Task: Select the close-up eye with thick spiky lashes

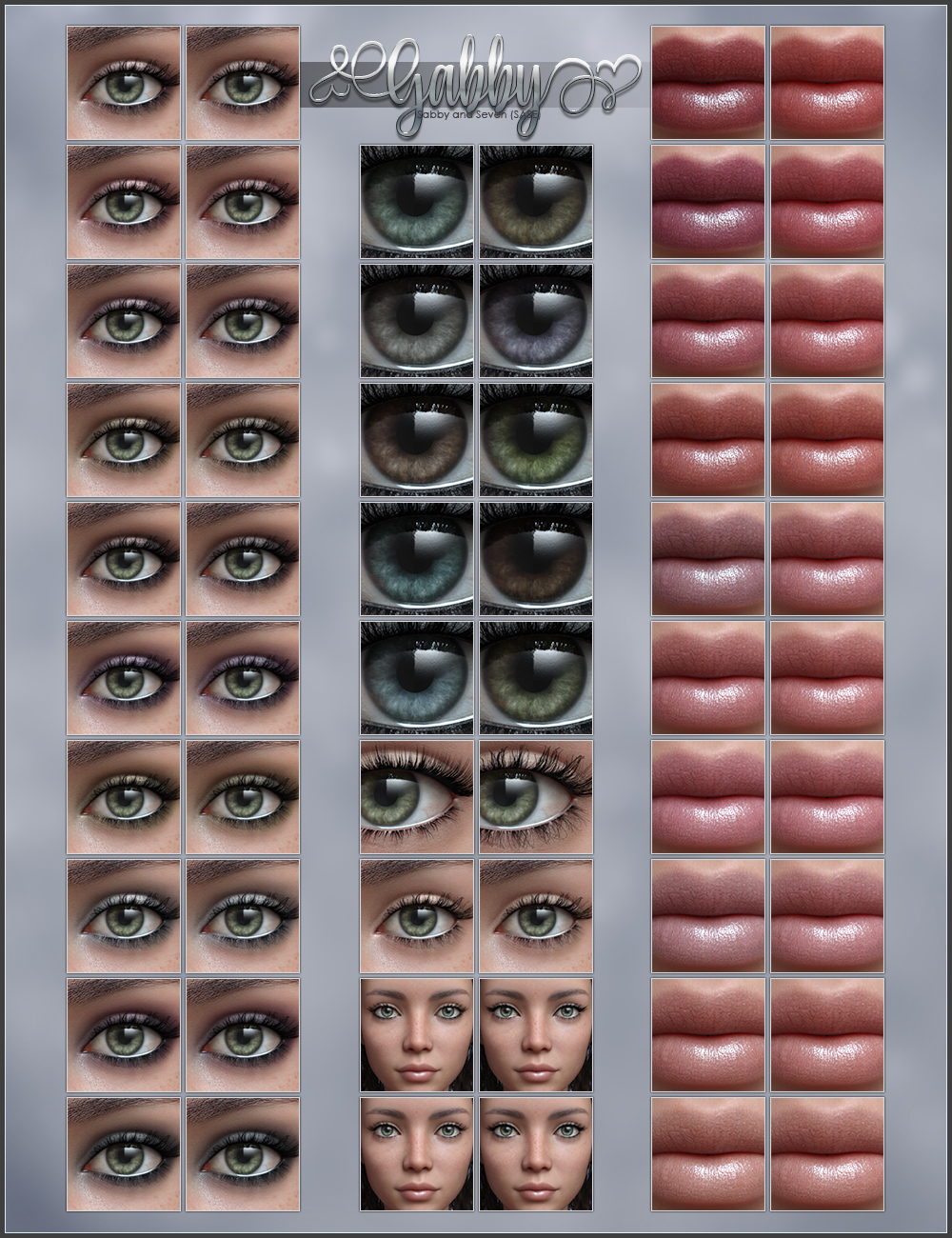Action: [x=536, y=795]
